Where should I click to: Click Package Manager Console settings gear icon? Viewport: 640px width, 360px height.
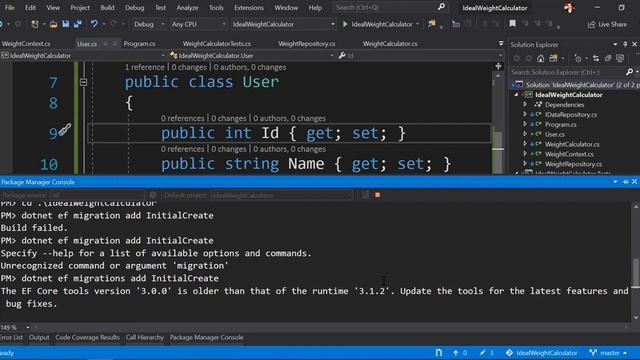[x=153, y=195]
